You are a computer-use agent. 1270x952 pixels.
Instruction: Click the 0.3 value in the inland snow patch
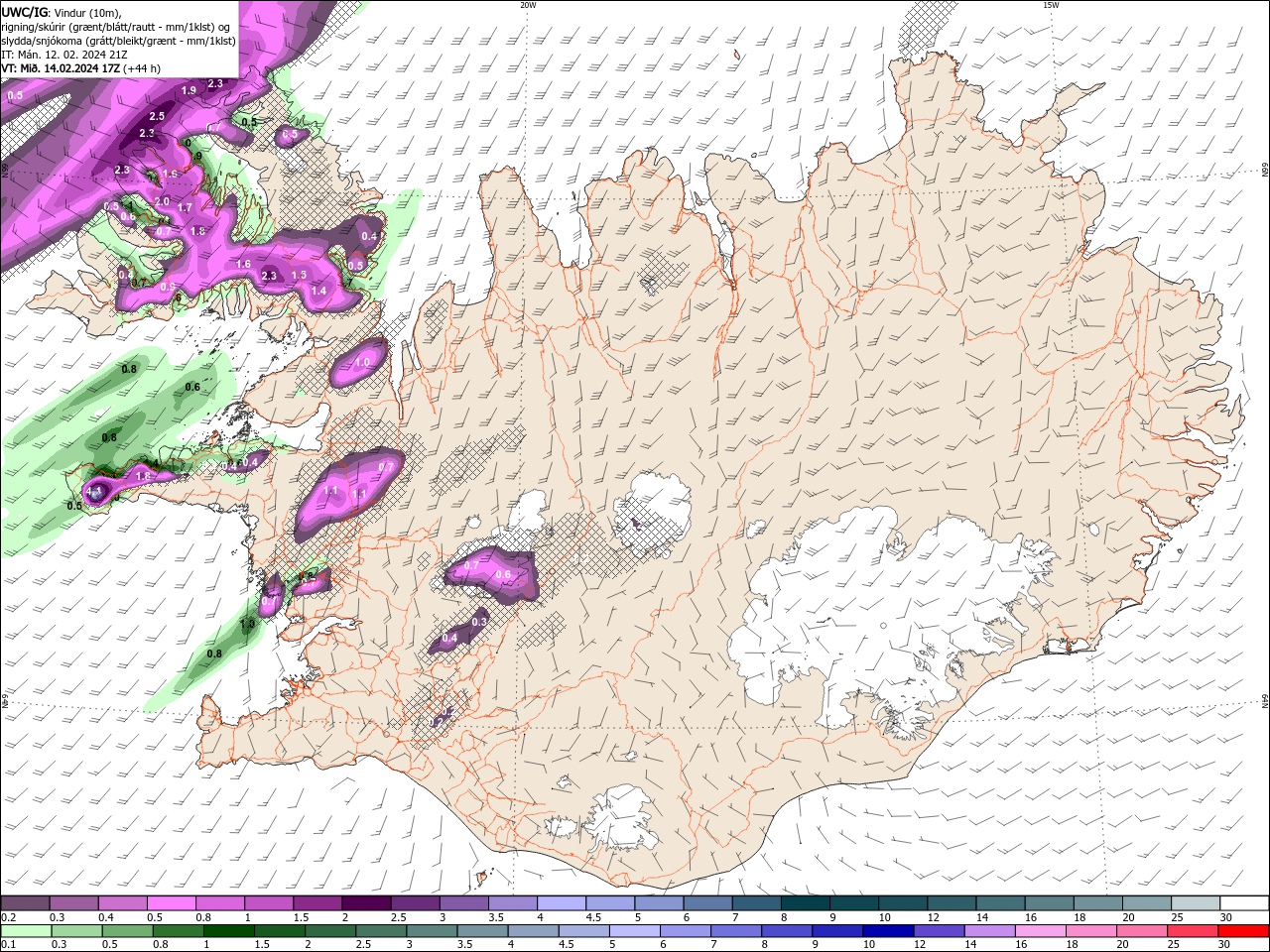(x=479, y=621)
